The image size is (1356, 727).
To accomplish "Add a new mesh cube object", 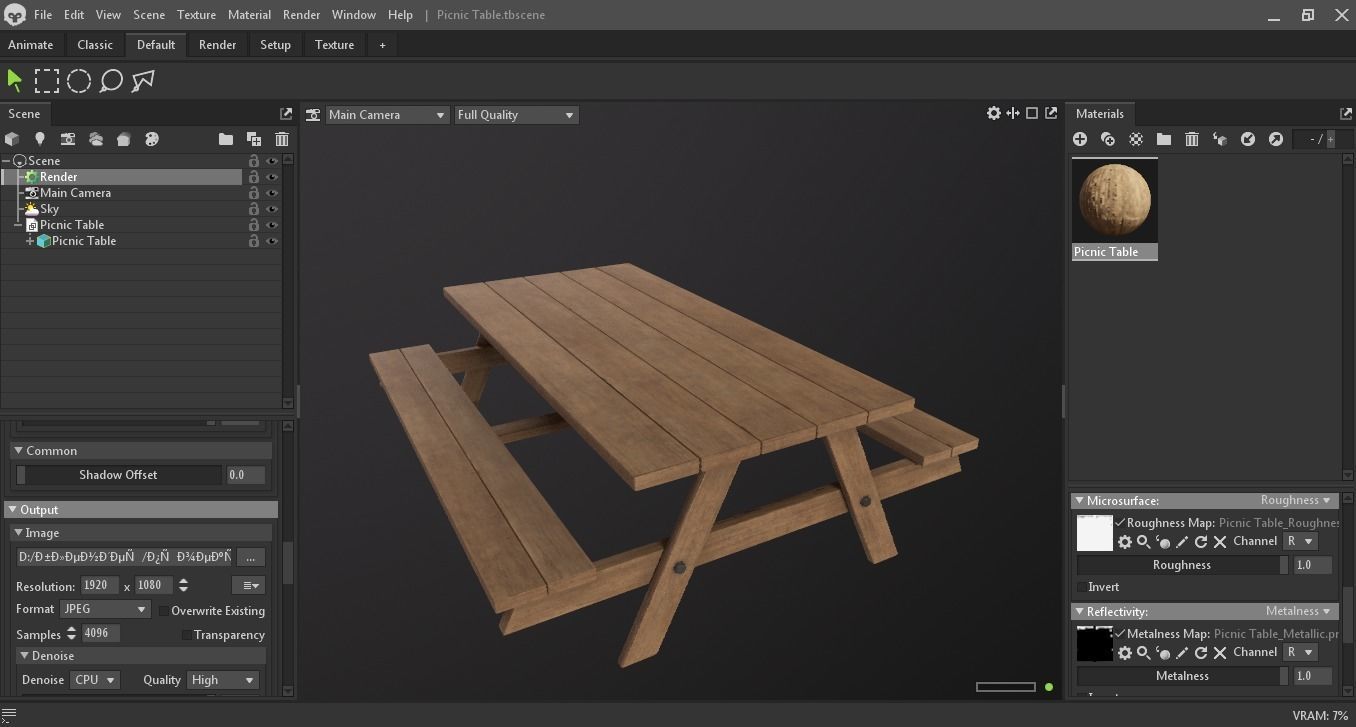I will [12, 139].
